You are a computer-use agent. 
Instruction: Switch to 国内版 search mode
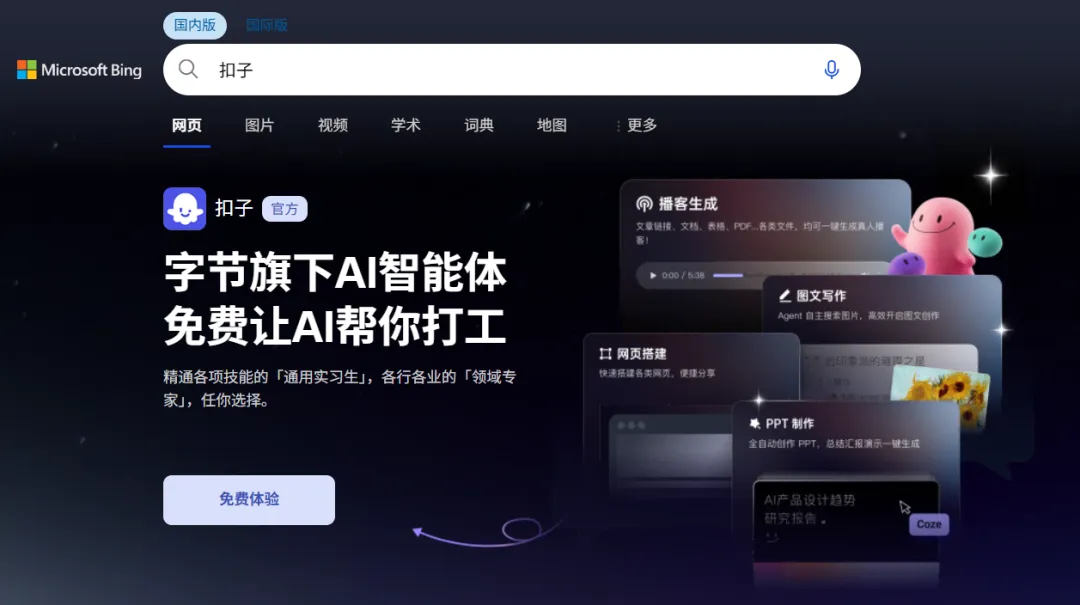(x=195, y=25)
